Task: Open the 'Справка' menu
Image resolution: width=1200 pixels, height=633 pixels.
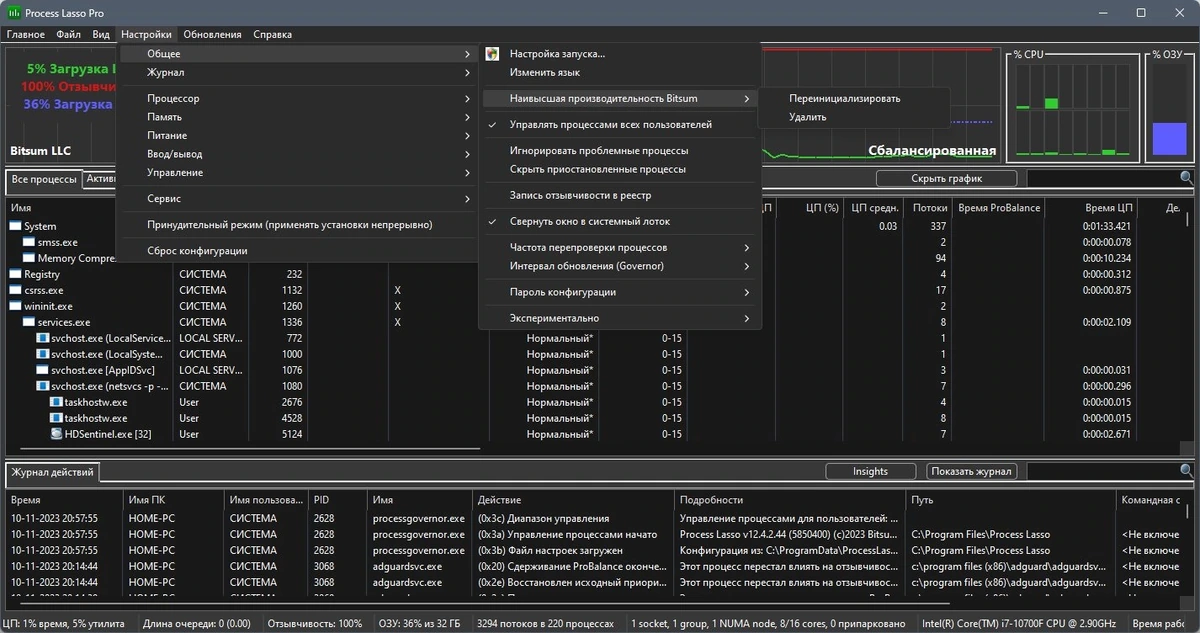Action: click(x=273, y=34)
